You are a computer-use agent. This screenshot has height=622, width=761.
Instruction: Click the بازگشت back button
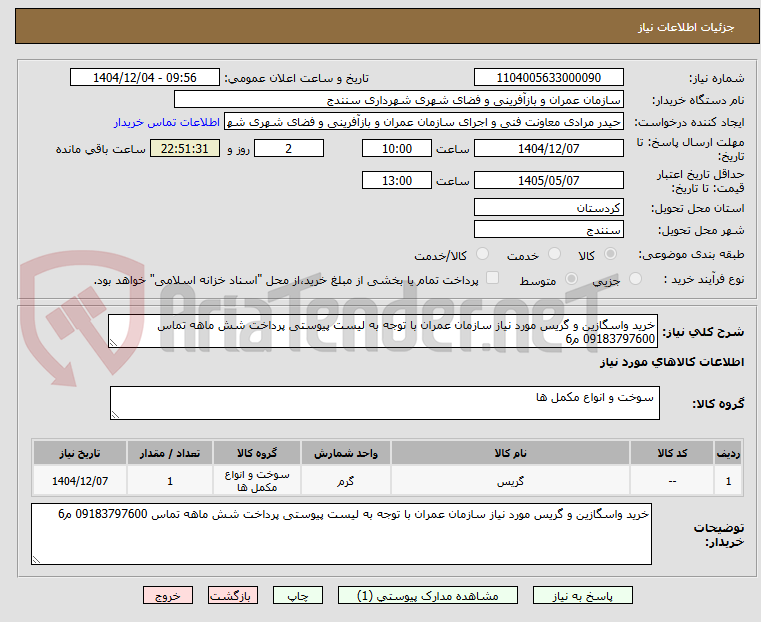[x=233, y=595]
